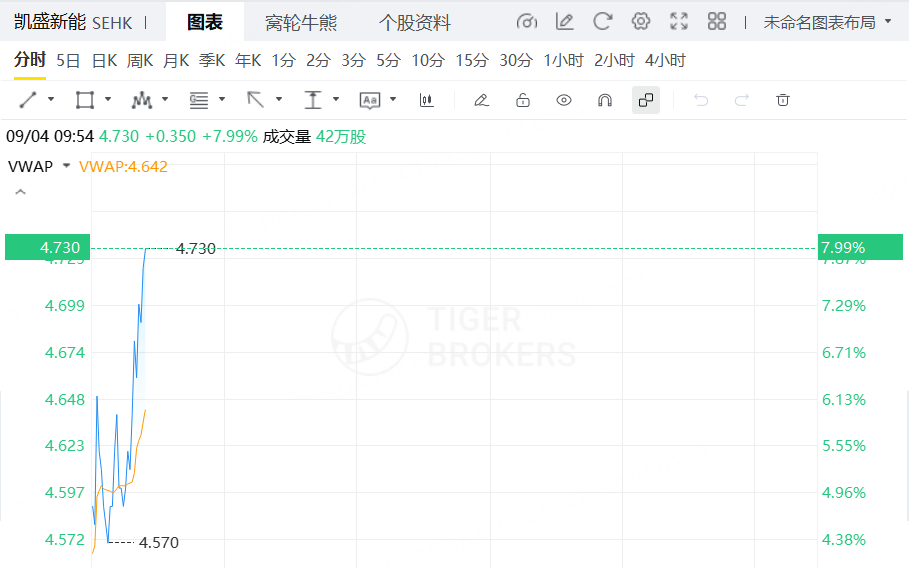Select the 10分 interval
909x568 pixels.
(x=428, y=60)
